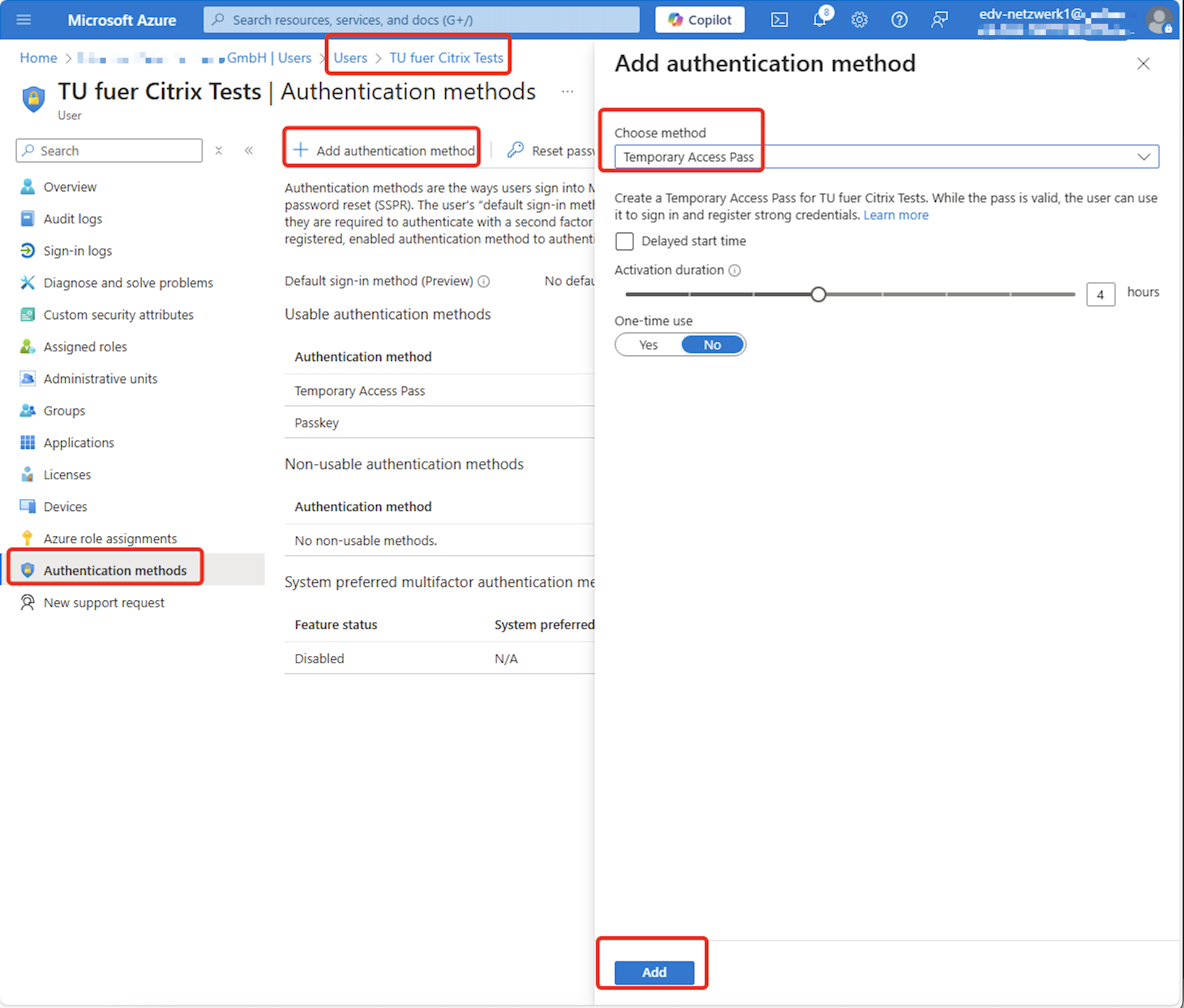1184x1008 pixels.
Task: Open the Azure portal hamburger menu
Action: (23, 20)
